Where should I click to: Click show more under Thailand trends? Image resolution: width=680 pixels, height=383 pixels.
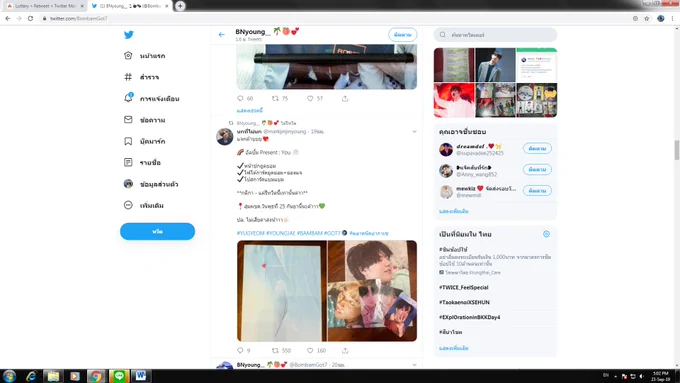(454, 348)
